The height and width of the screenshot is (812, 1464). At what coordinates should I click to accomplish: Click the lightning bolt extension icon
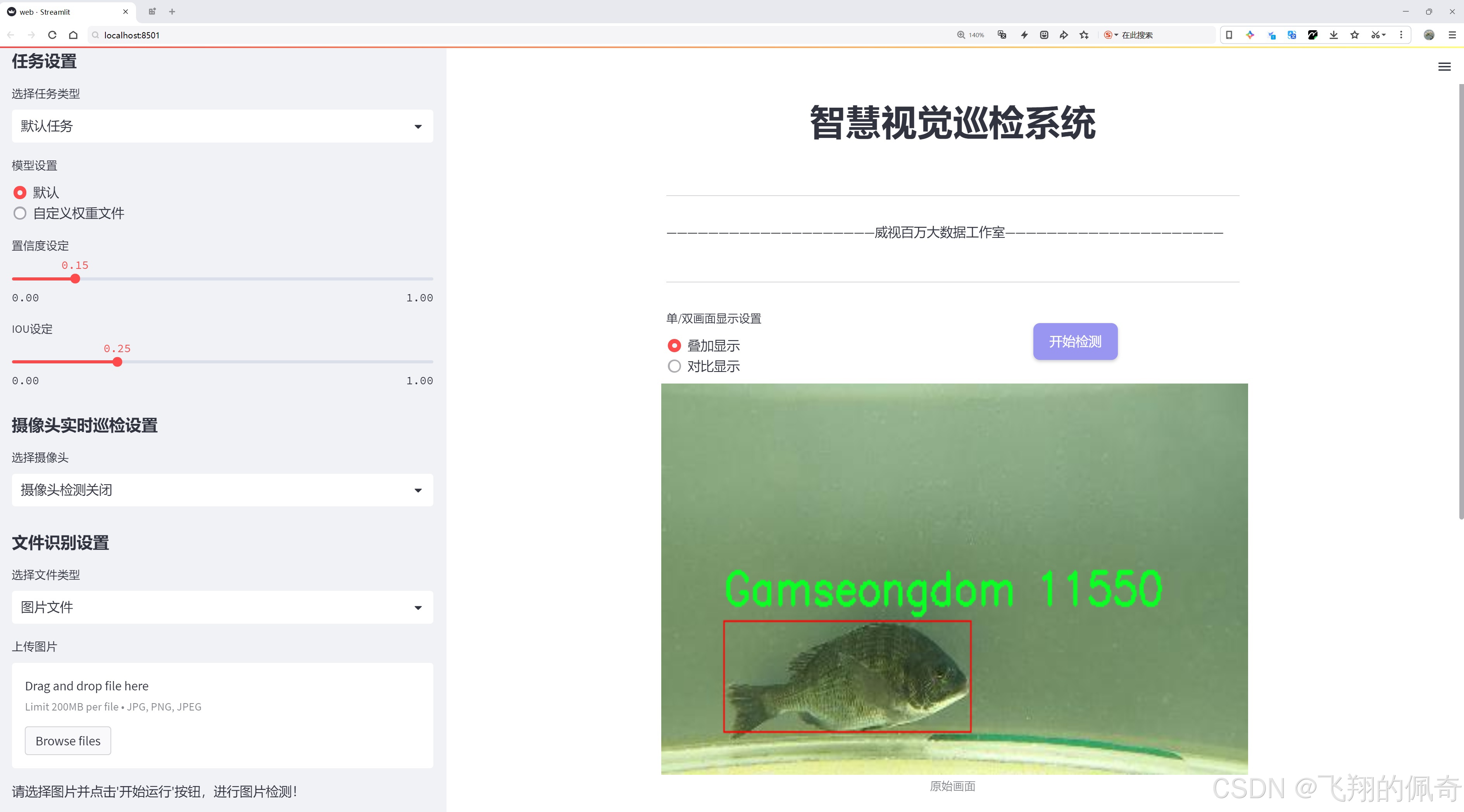coord(1024,34)
